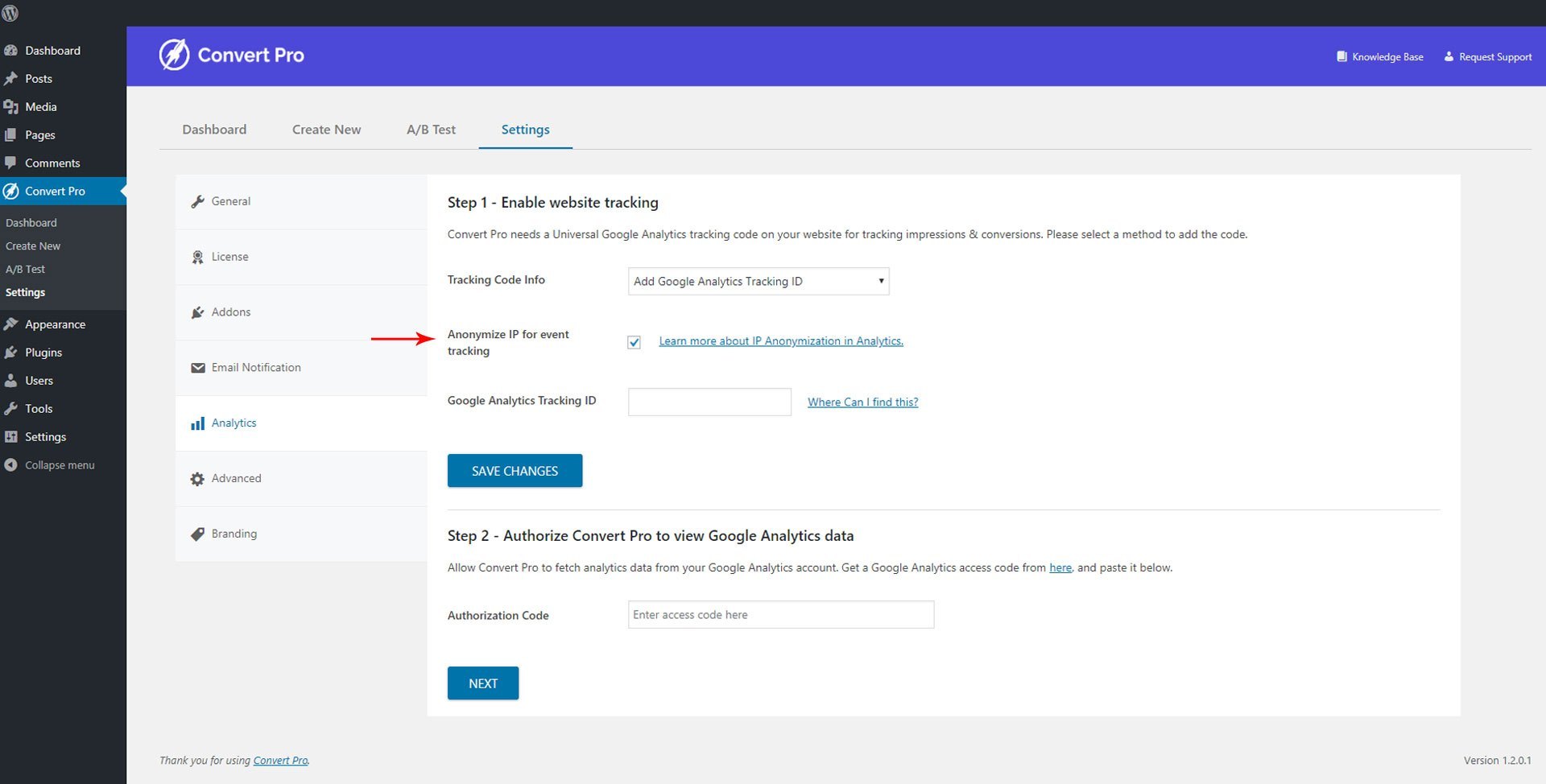This screenshot has width=1546, height=784.
Task: Click the NEXT button
Action: [483, 683]
